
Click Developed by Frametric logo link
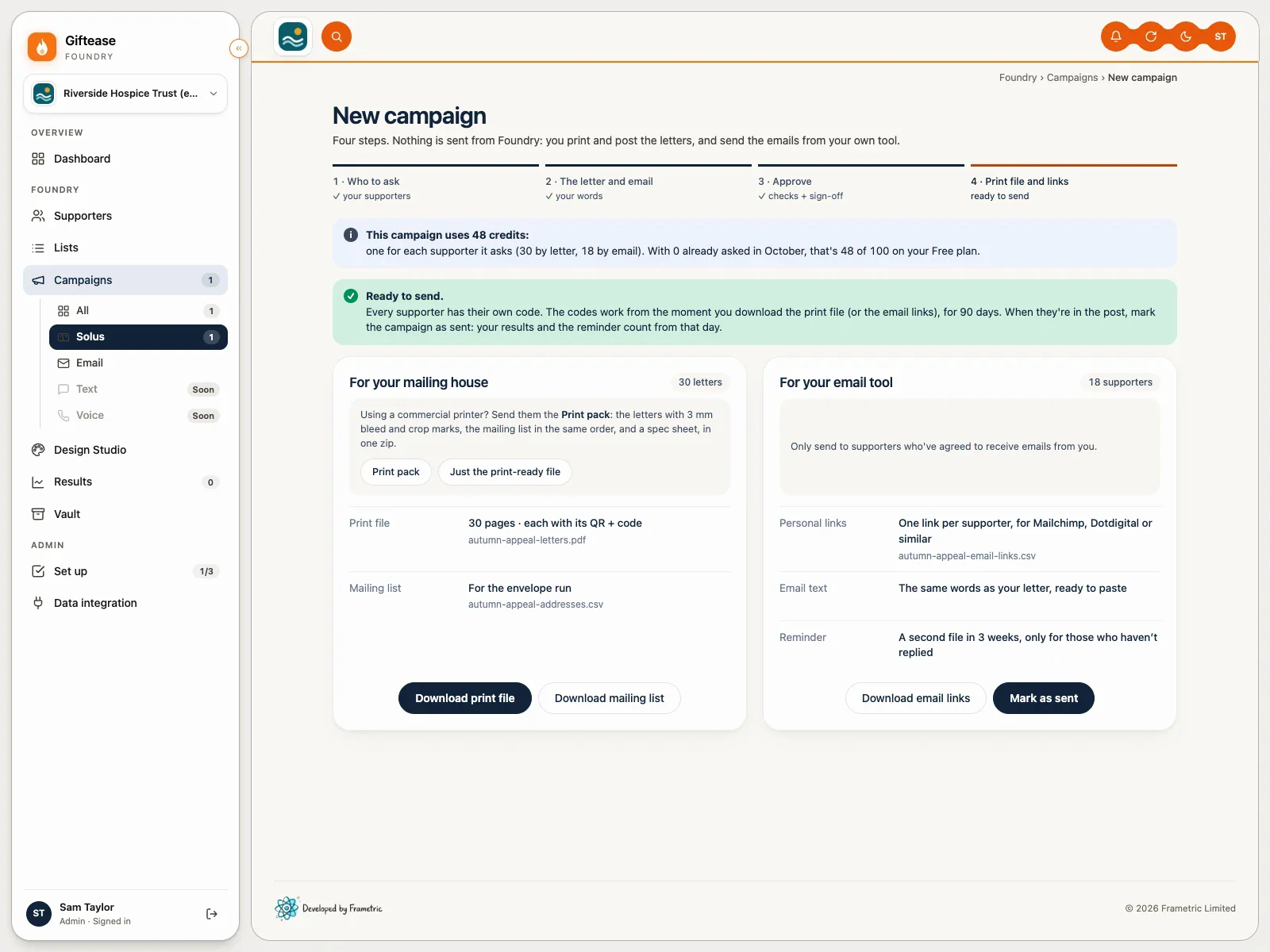tap(329, 908)
